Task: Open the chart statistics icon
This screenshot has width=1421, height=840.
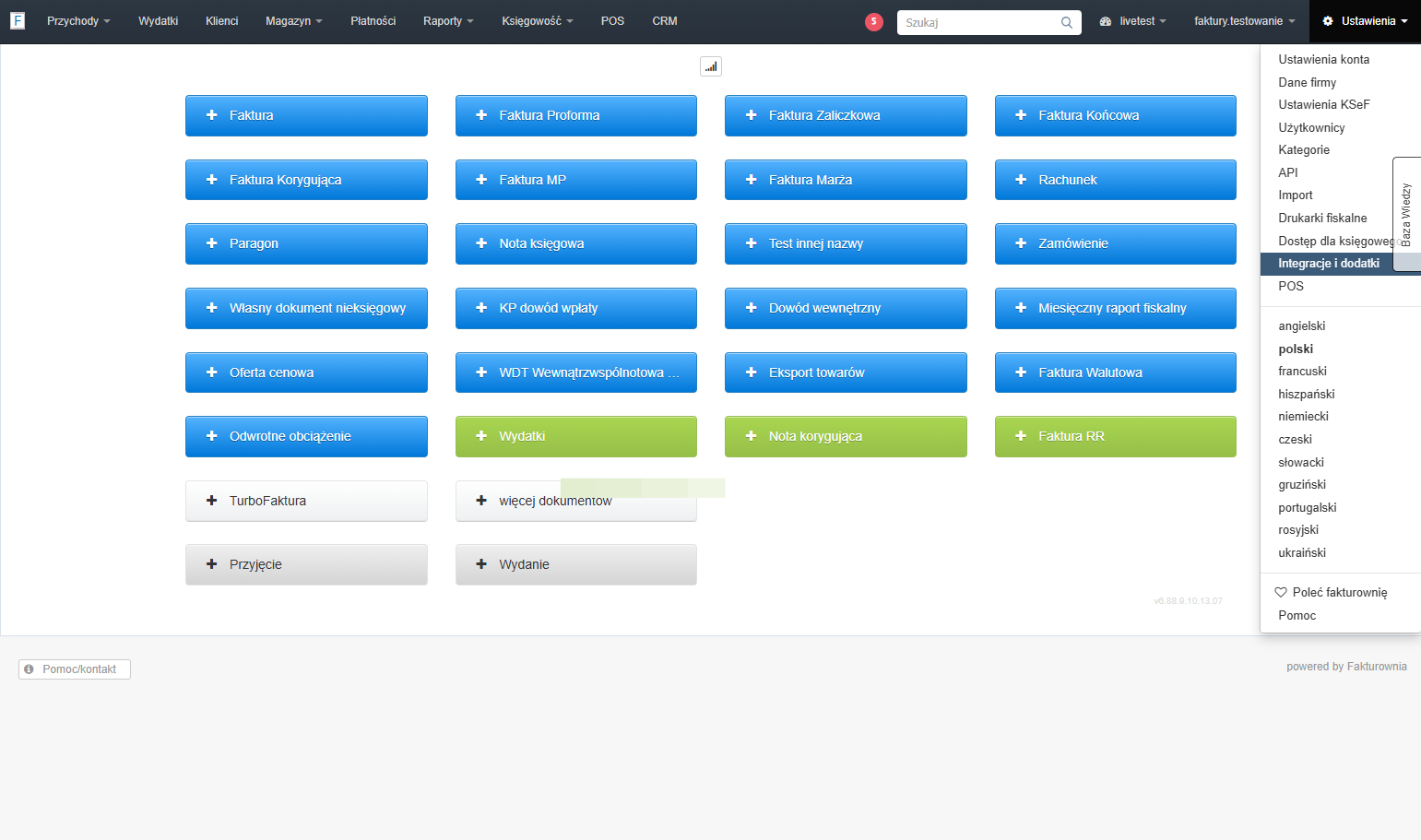Action: (711, 66)
